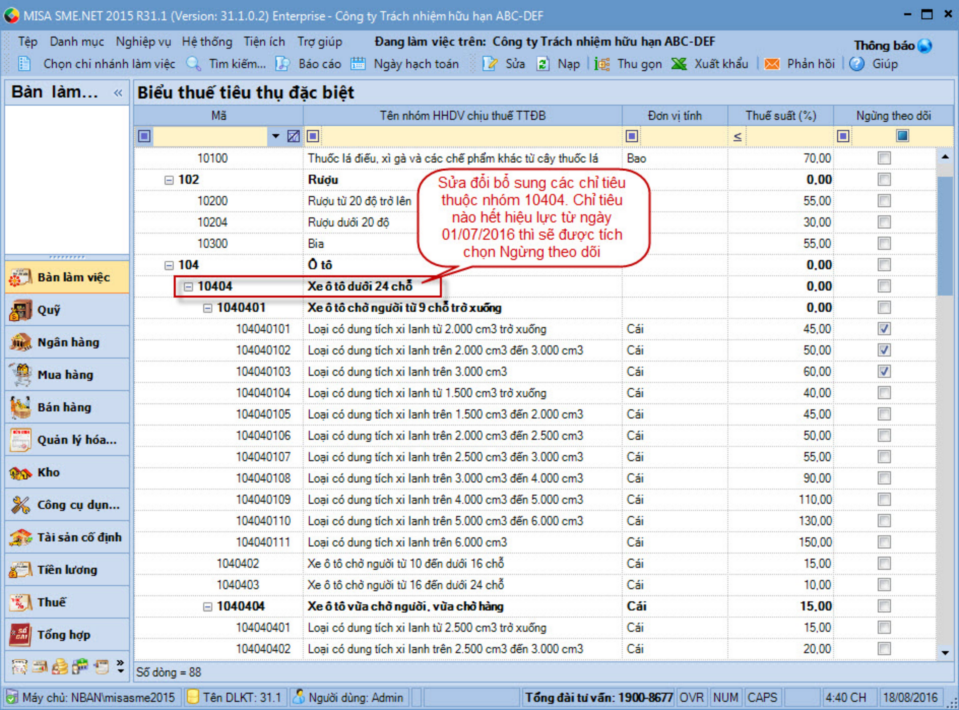The height and width of the screenshot is (710, 959).
Task: Click the scrollbar down arrow
Action: 946,653
